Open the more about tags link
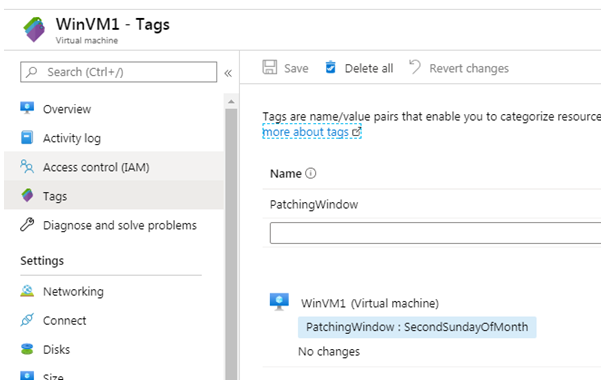 312,132
